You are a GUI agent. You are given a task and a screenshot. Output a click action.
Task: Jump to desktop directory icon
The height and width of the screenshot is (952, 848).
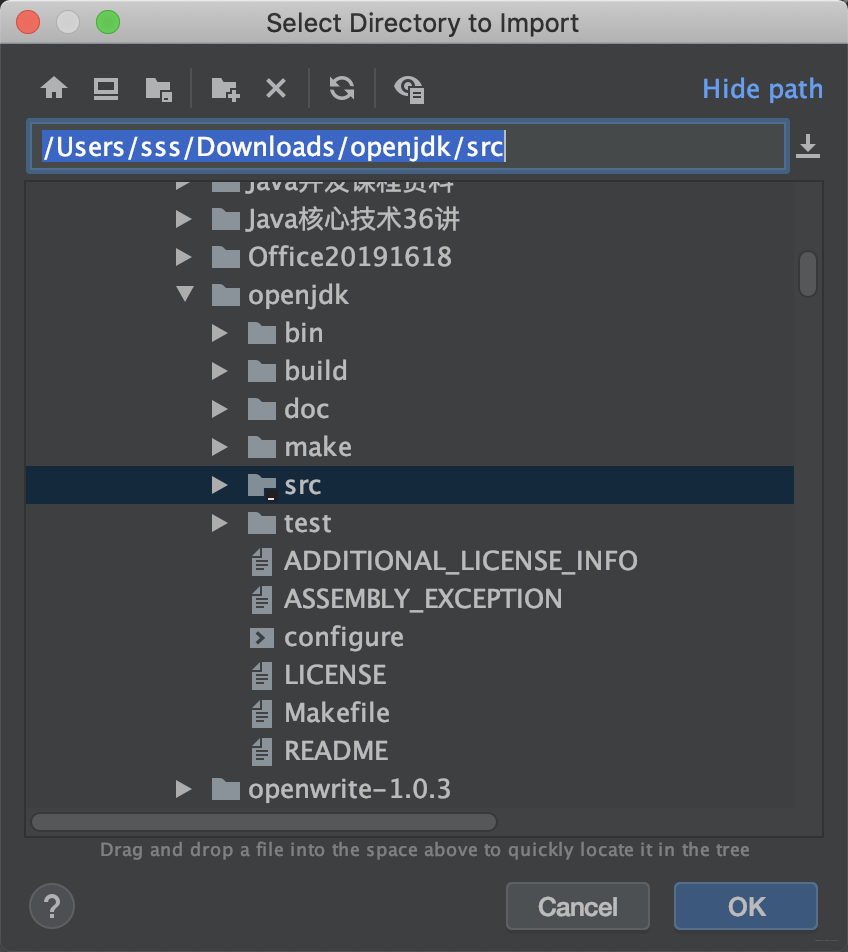tap(106, 89)
